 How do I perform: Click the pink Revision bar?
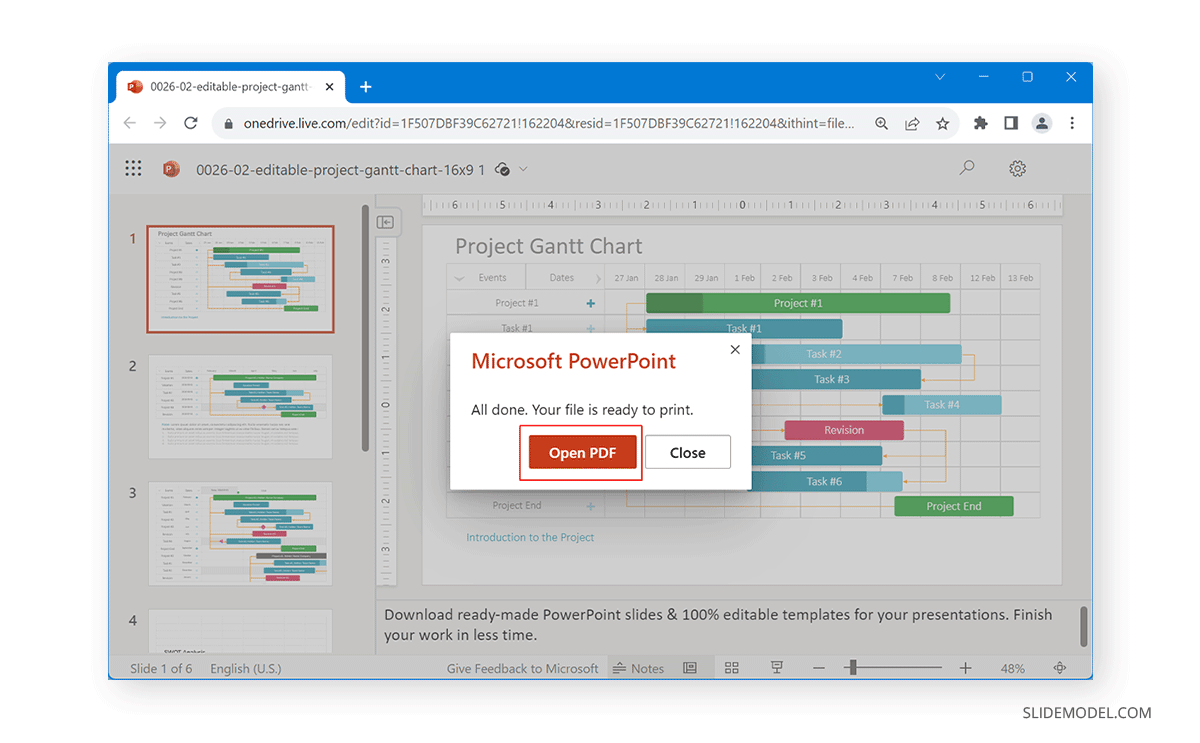pyautogui.click(x=844, y=430)
